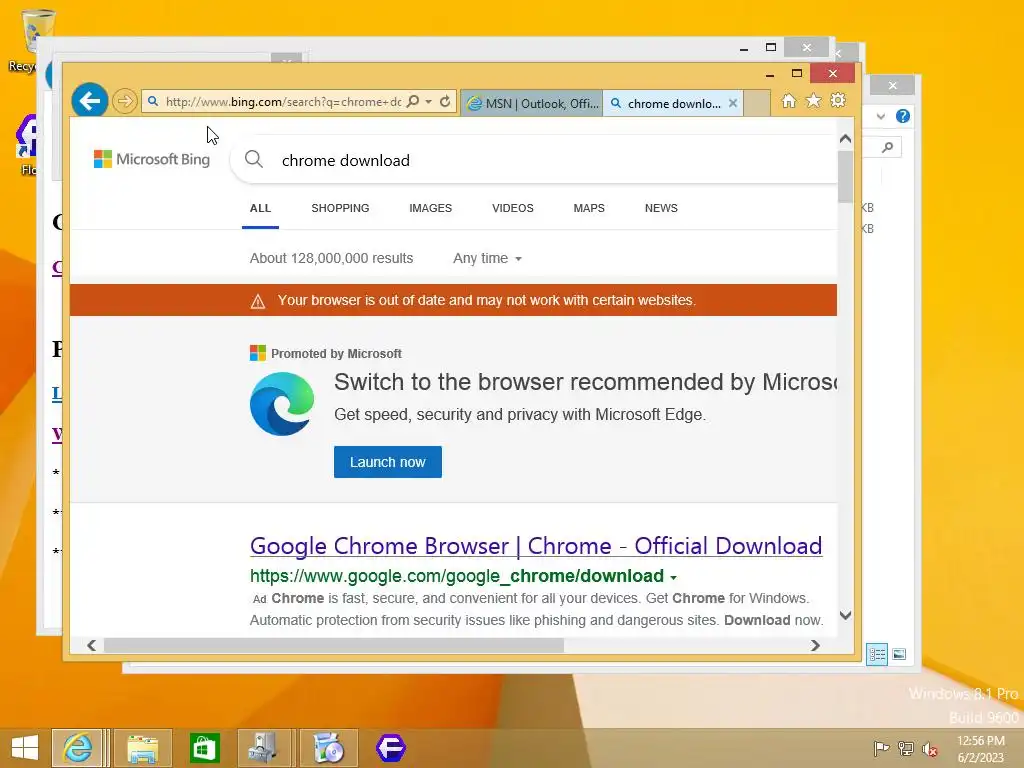The height and width of the screenshot is (768, 1024).
Task: Expand the arrow beside google.com chrome URL
Action: [x=673, y=577]
